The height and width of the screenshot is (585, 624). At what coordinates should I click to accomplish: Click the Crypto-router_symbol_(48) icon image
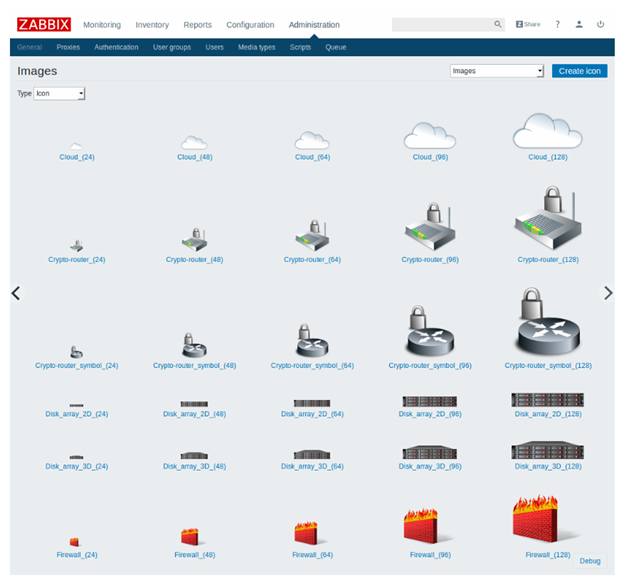(194, 345)
